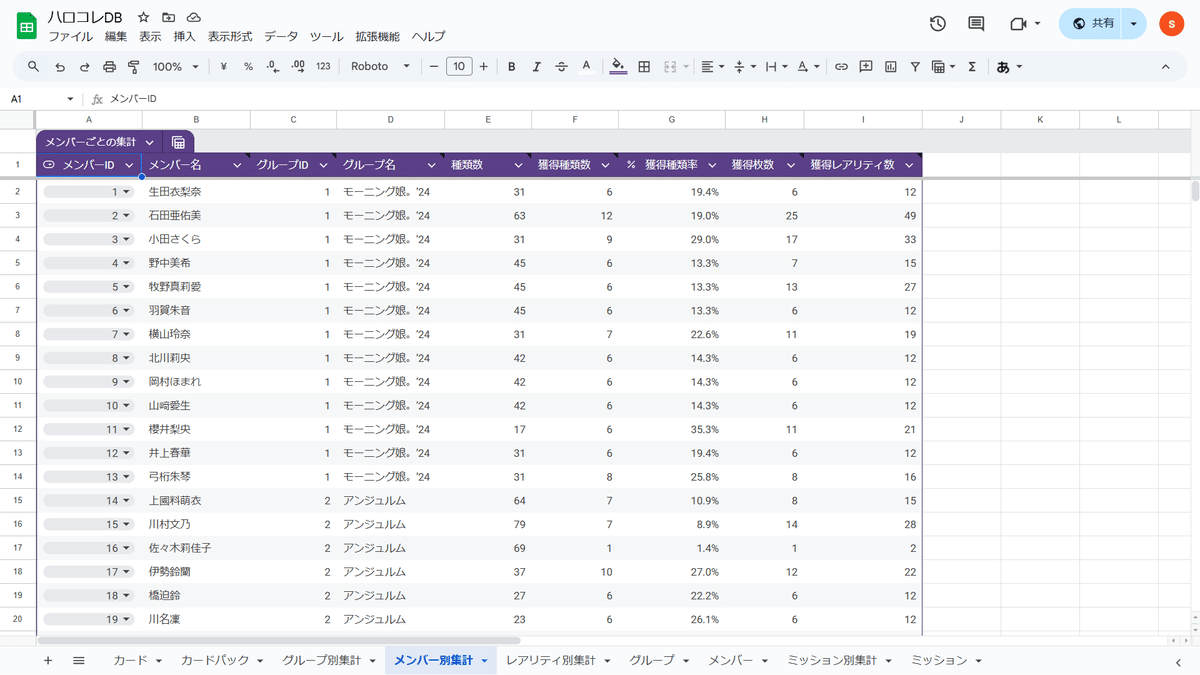The height and width of the screenshot is (675, 1200).
Task: Open text wrapping dropdown
Action: 775,67
